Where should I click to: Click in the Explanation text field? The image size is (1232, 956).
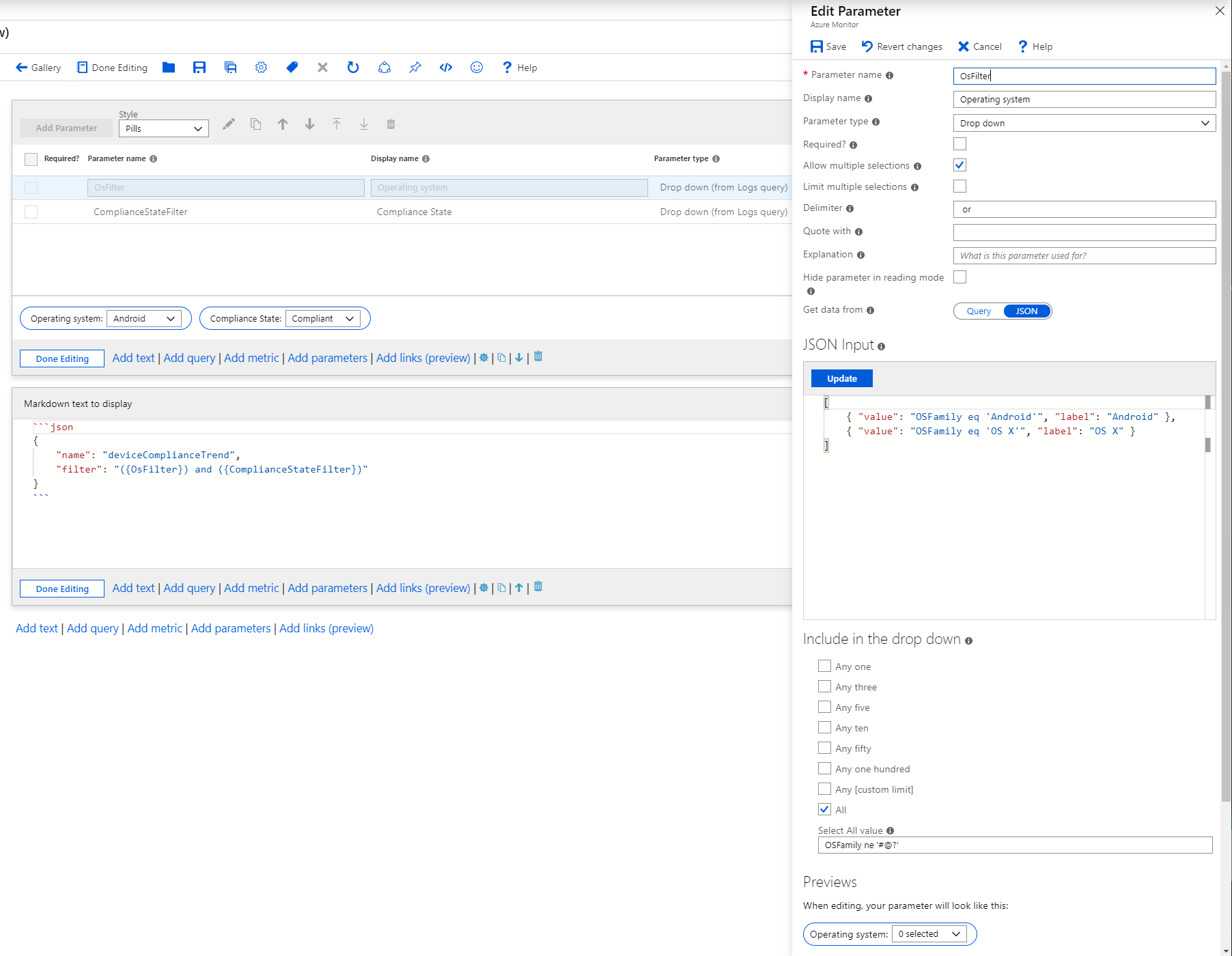[1084, 255]
